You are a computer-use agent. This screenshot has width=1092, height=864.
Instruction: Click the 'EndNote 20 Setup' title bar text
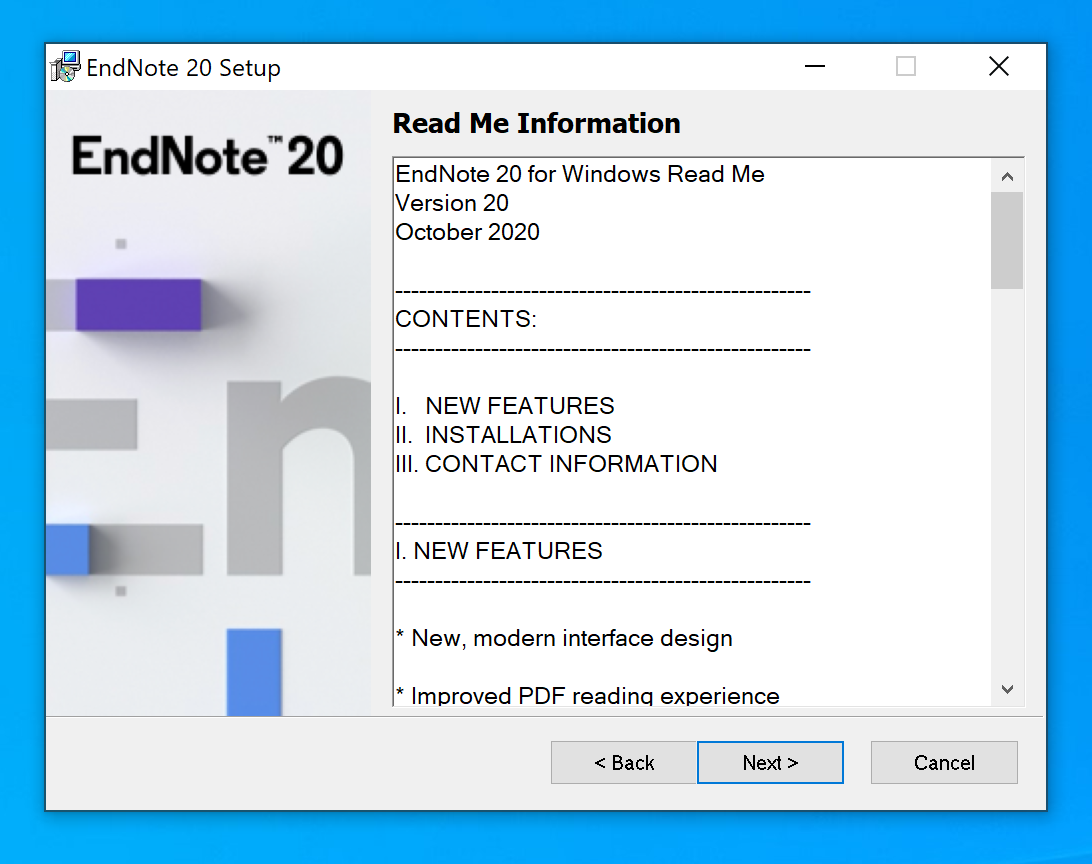[183, 68]
